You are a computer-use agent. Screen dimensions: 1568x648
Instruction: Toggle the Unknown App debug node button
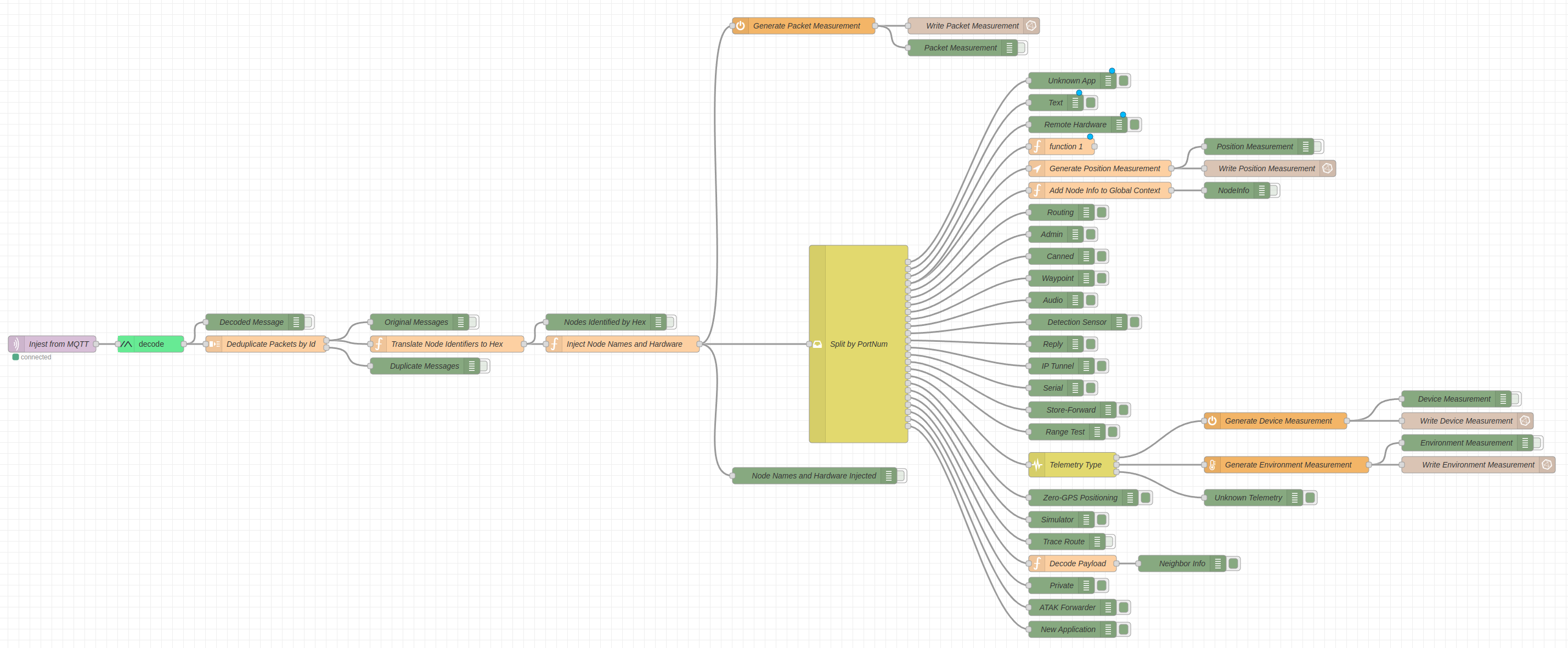pos(1124,81)
